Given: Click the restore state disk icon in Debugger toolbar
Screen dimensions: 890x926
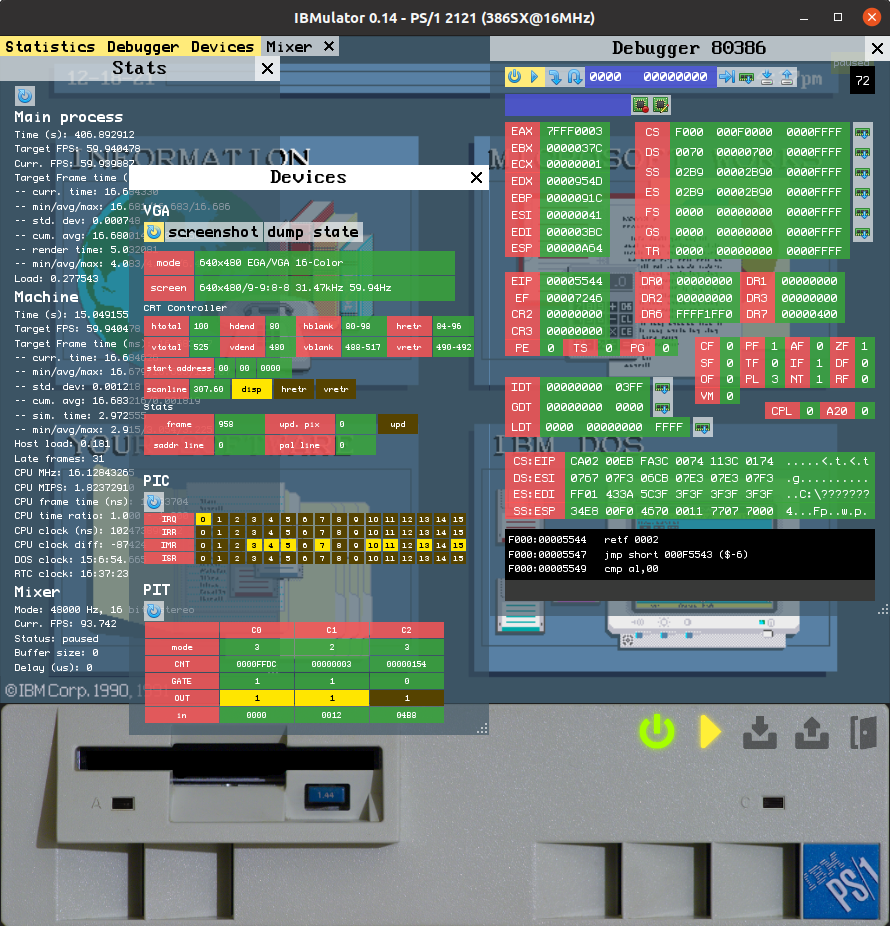Looking at the screenshot, I should [x=787, y=77].
